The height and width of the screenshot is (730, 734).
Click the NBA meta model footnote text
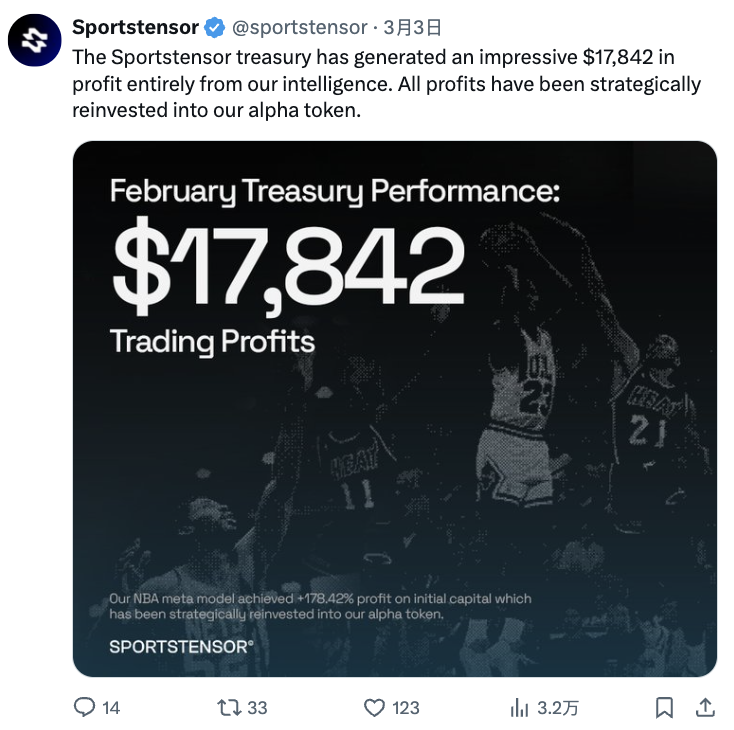(320, 606)
